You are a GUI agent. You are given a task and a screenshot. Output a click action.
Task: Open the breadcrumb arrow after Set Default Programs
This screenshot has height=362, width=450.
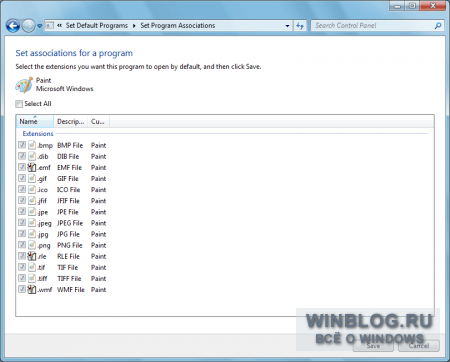point(134,26)
